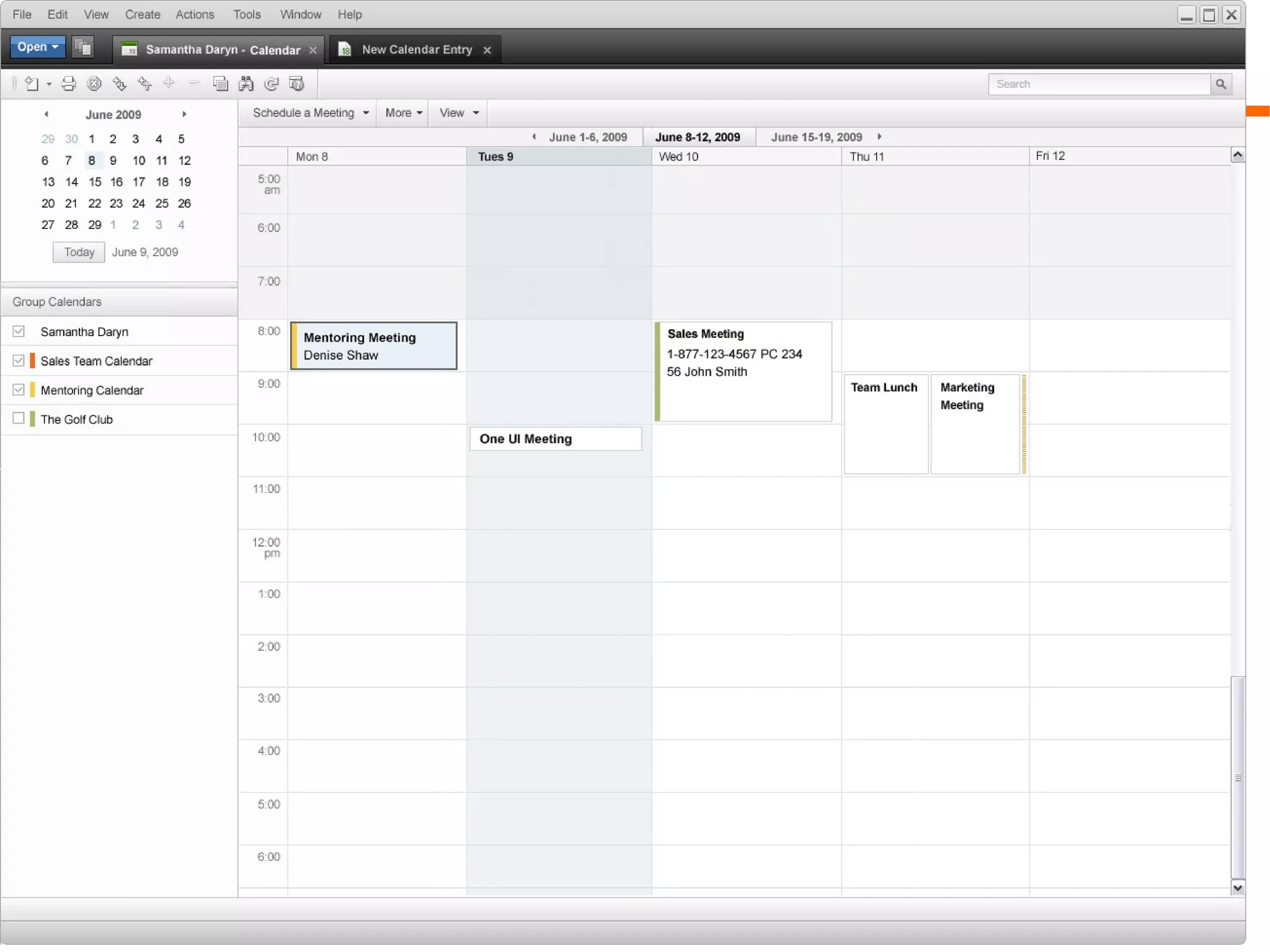Click in the Search input field
This screenshot has height=952, width=1270.
pos(1098,84)
